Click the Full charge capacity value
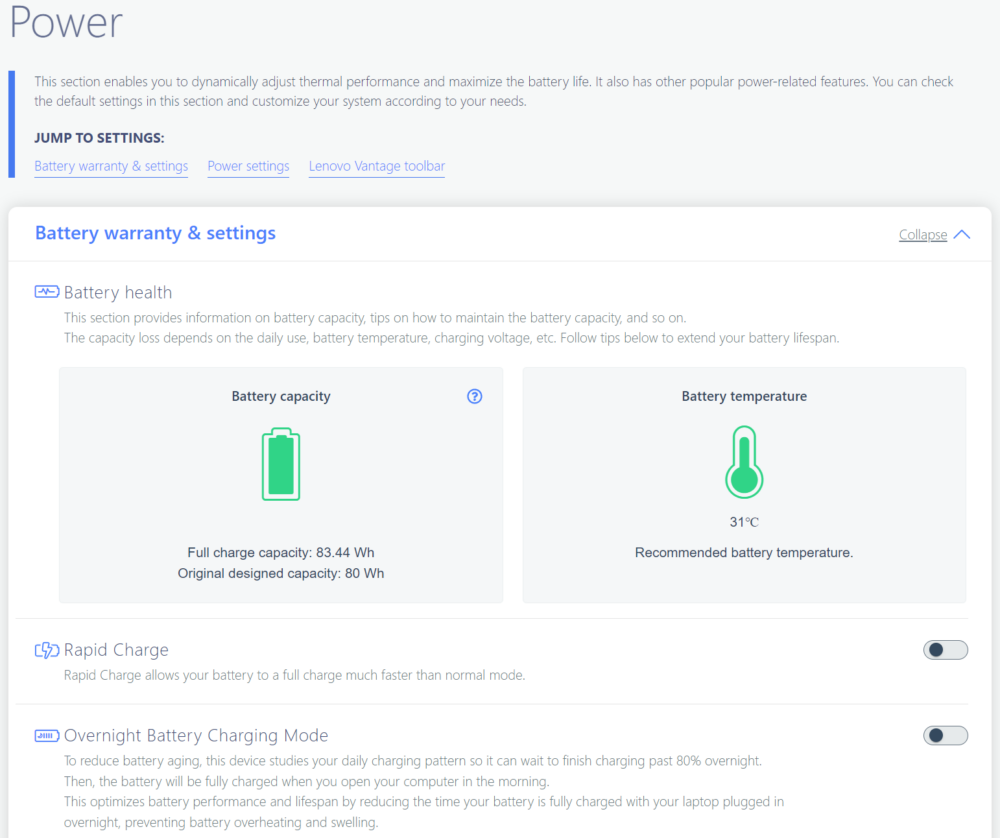 coord(281,552)
